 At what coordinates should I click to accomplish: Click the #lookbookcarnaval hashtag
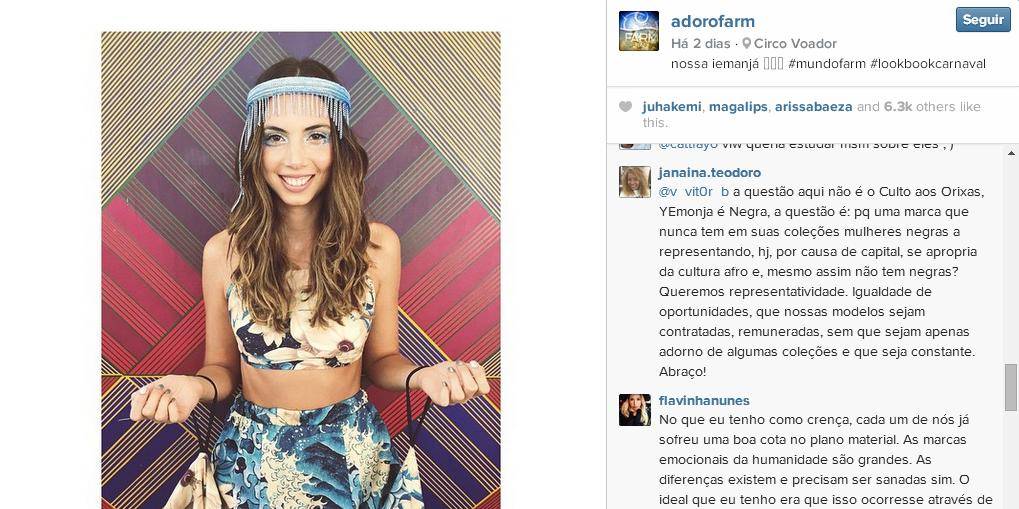pos(927,64)
